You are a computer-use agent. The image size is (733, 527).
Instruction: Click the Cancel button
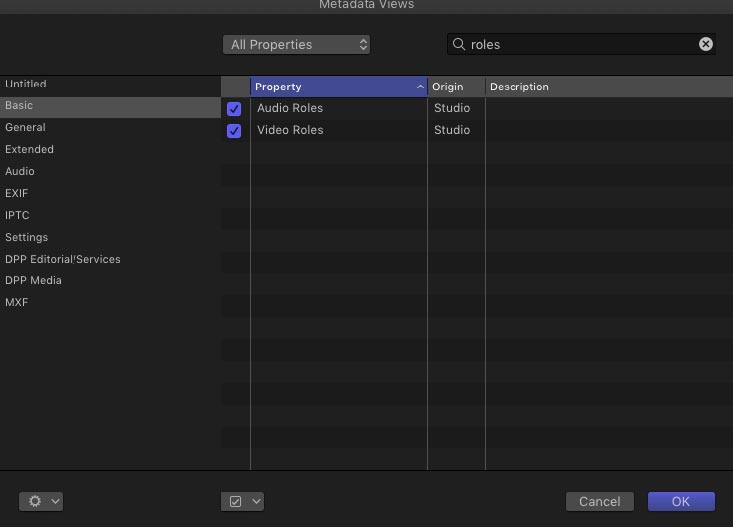point(600,501)
